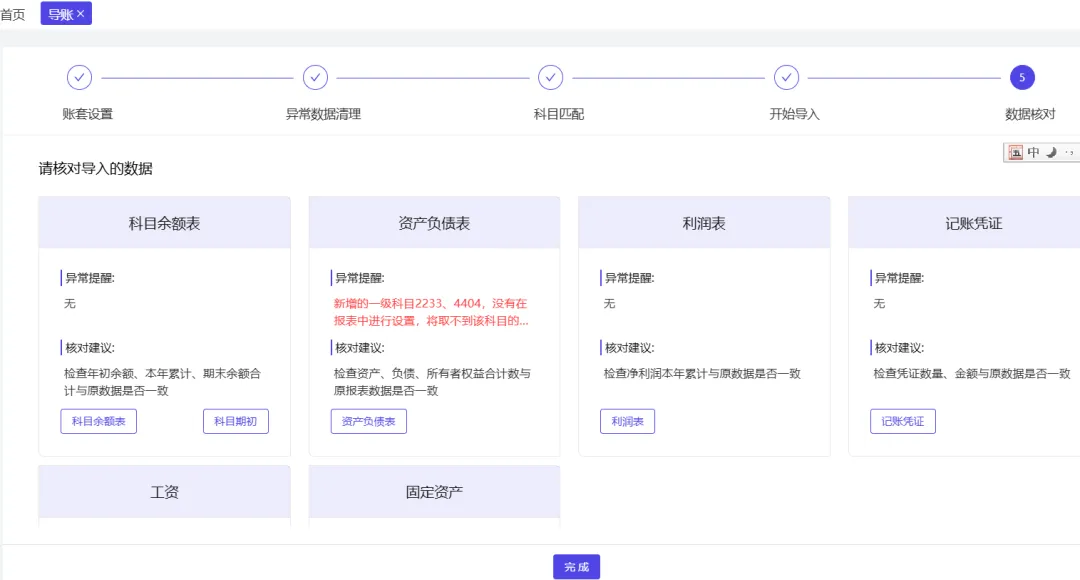1080x580 pixels.
Task: Click the 科目余额表 card header
Action: 165,222
